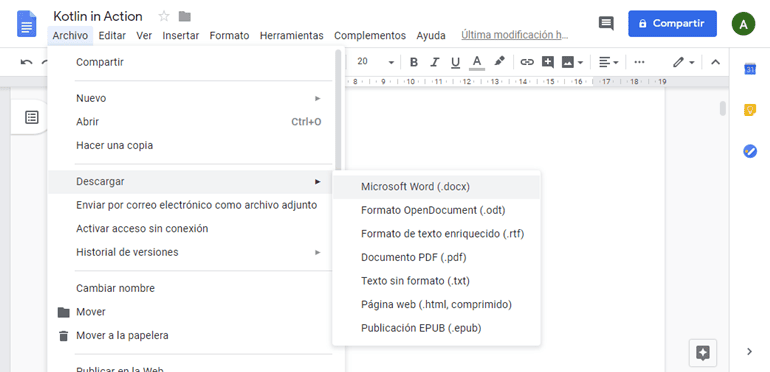The width and height of the screenshot is (770, 372).
Task: Open the text color picker
Action: click(477, 62)
